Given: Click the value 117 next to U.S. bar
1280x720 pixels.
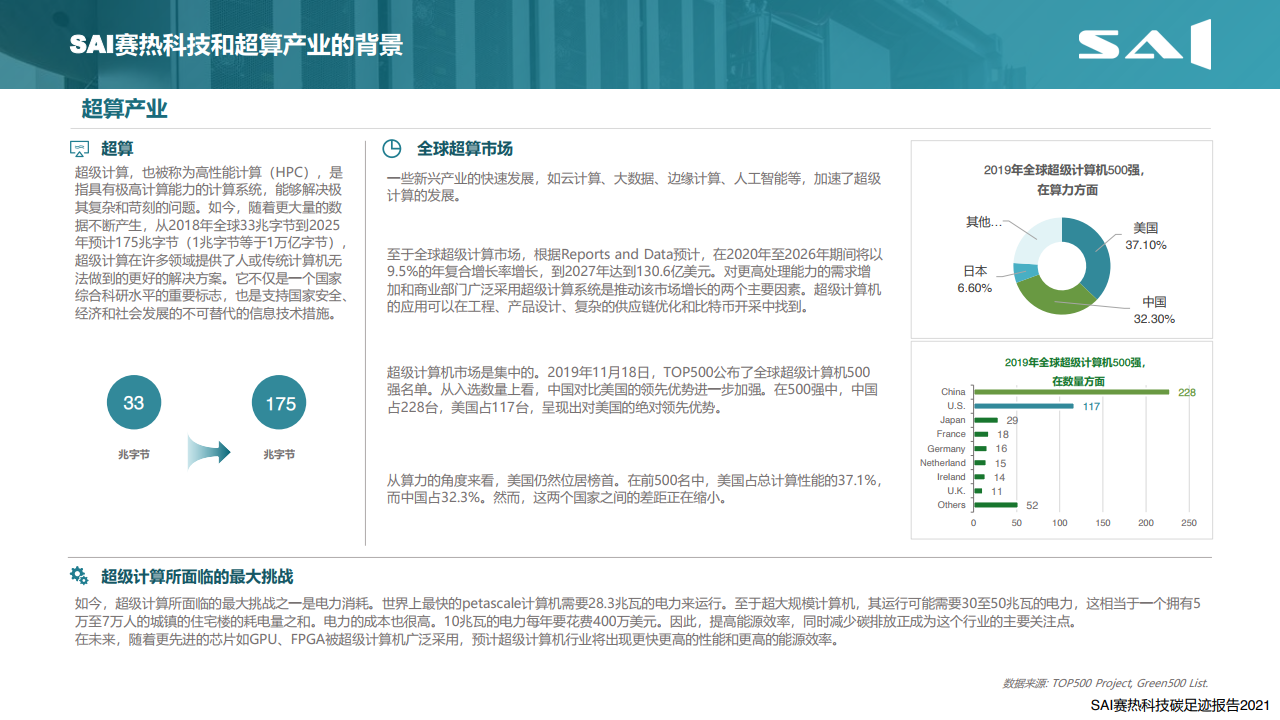Looking at the screenshot, I should tap(1091, 406).
